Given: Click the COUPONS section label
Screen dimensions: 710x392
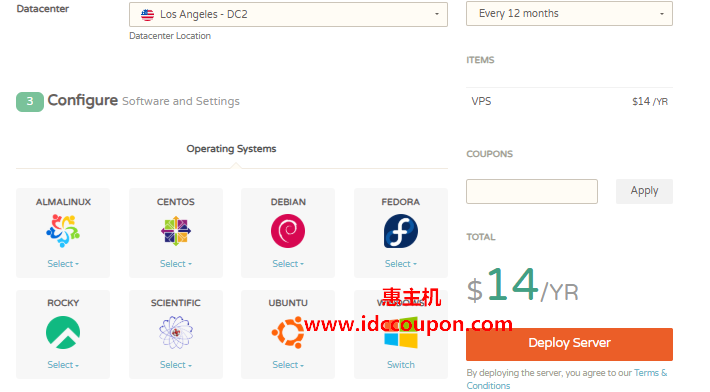Looking at the screenshot, I should (489, 154).
